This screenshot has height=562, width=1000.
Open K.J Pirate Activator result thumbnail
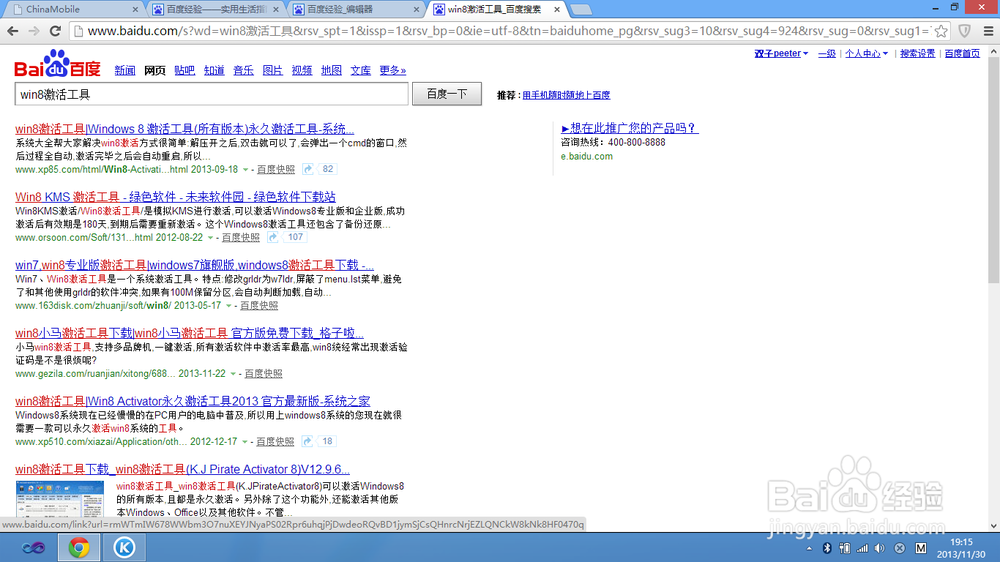(x=60, y=499)
